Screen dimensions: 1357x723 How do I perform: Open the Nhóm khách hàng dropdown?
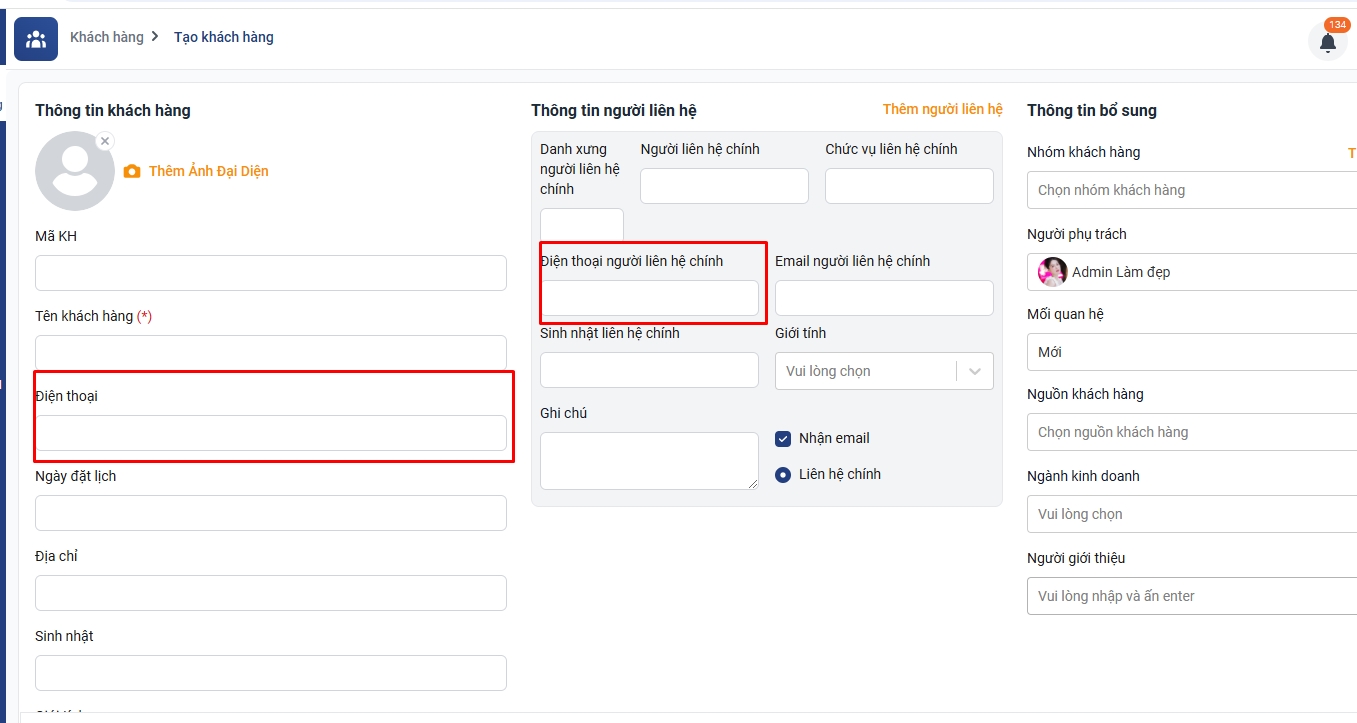pyautogui.click(x=1192, y=190)
